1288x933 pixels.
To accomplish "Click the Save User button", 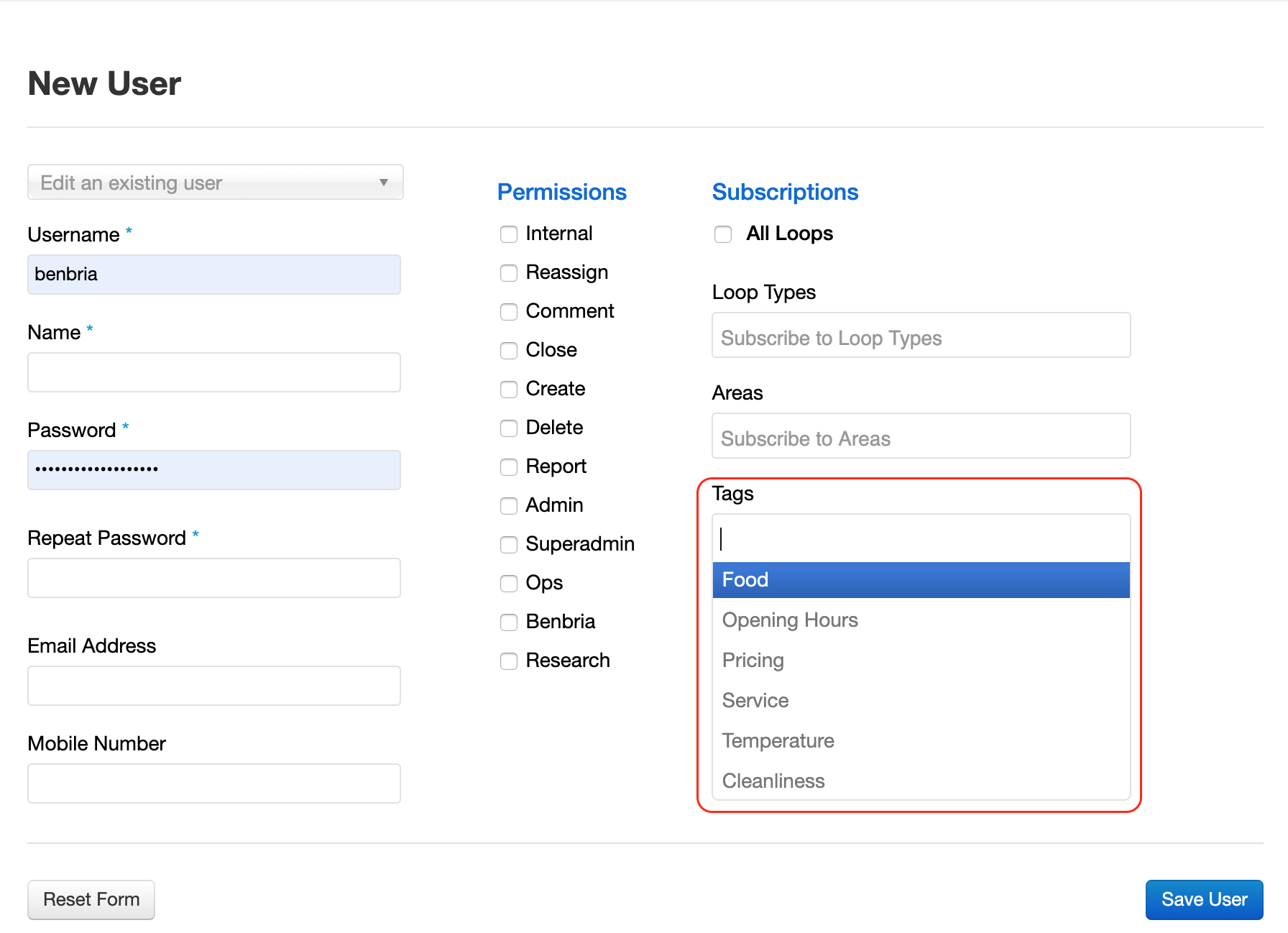I will [1204, 900].
